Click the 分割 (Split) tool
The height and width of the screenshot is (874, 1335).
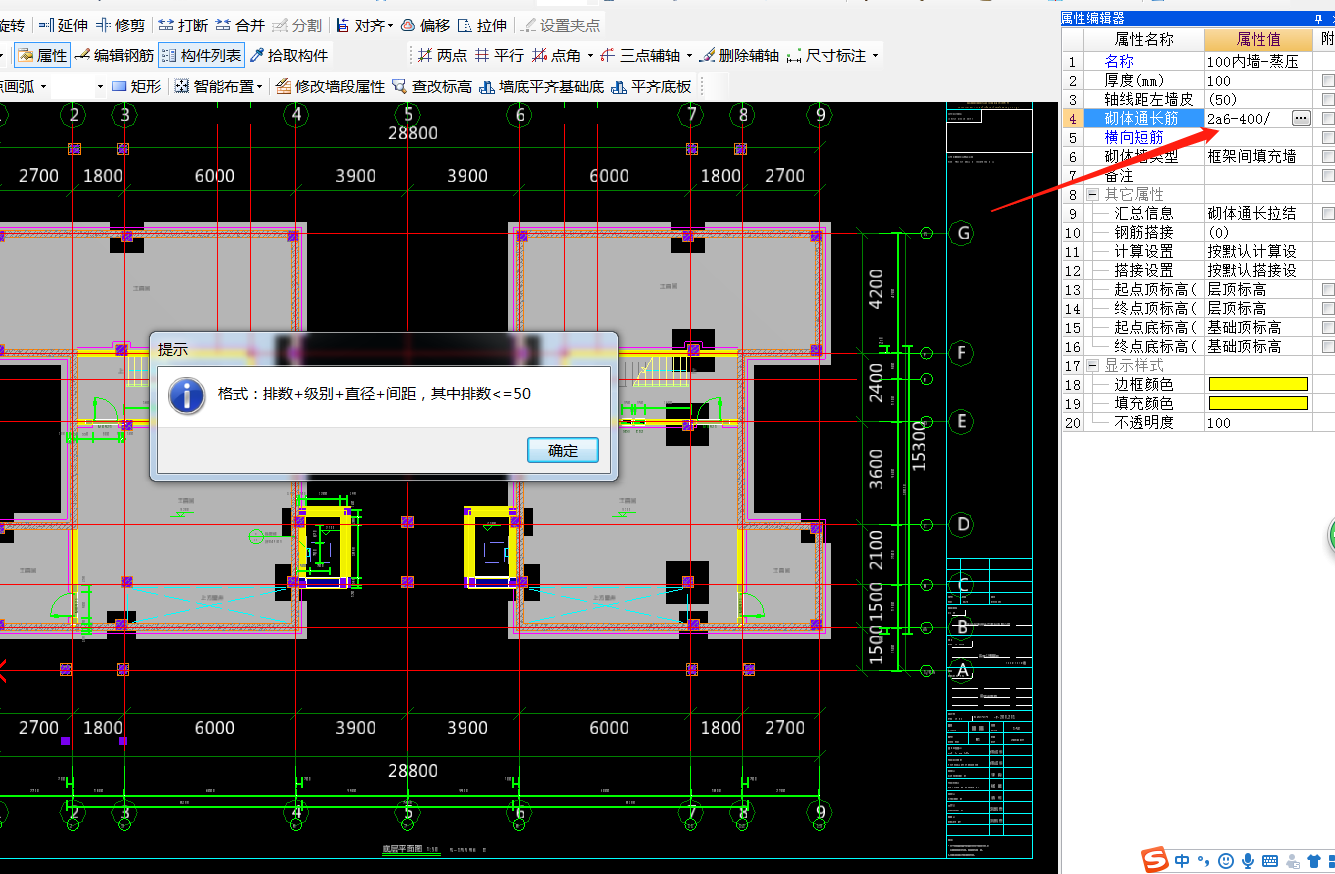297,25
